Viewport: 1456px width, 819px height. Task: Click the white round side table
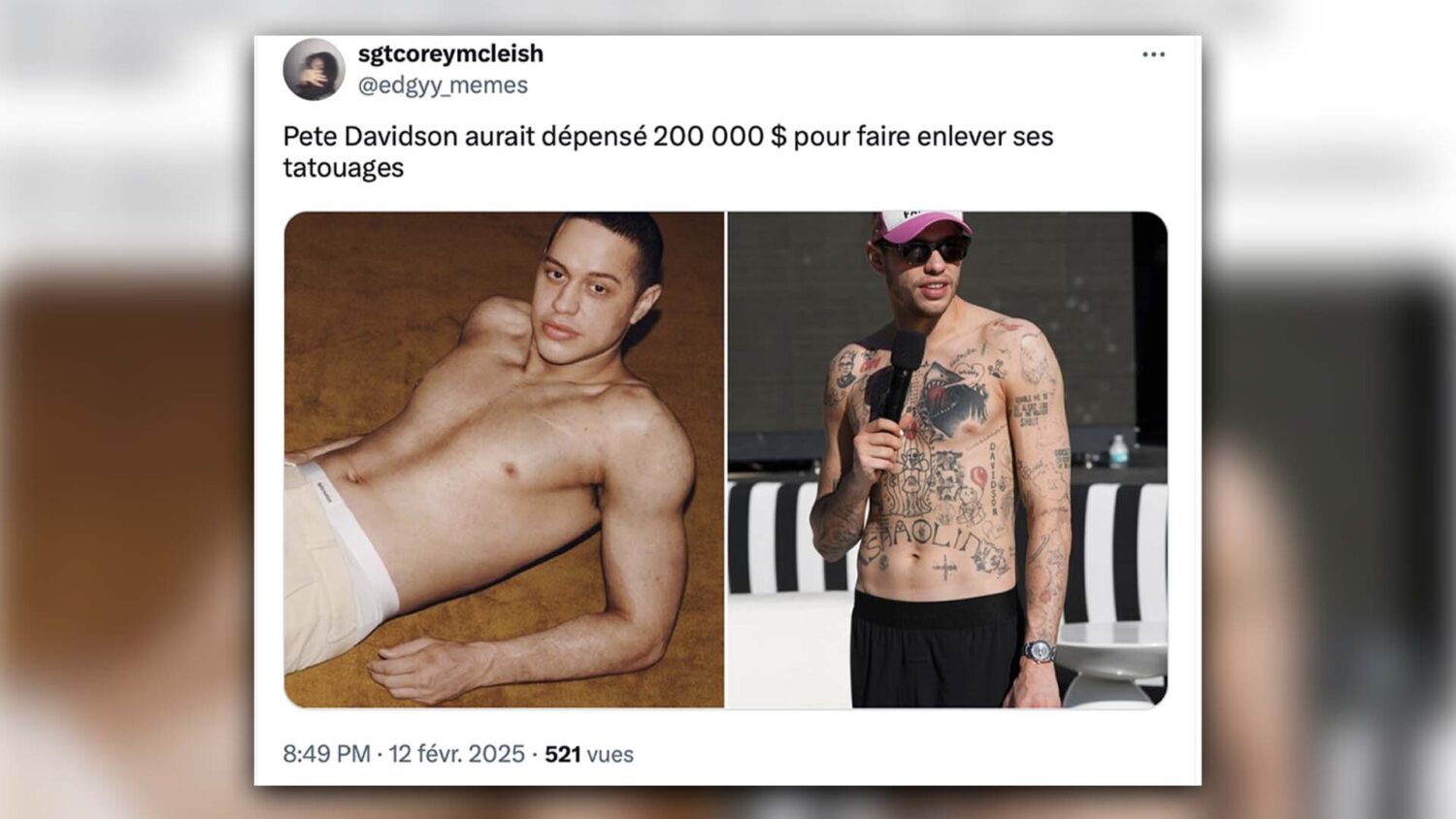(1111, 662)
